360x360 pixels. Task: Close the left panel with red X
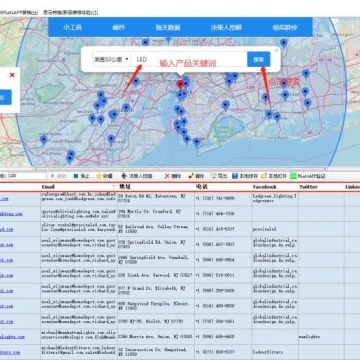[12, 75]
